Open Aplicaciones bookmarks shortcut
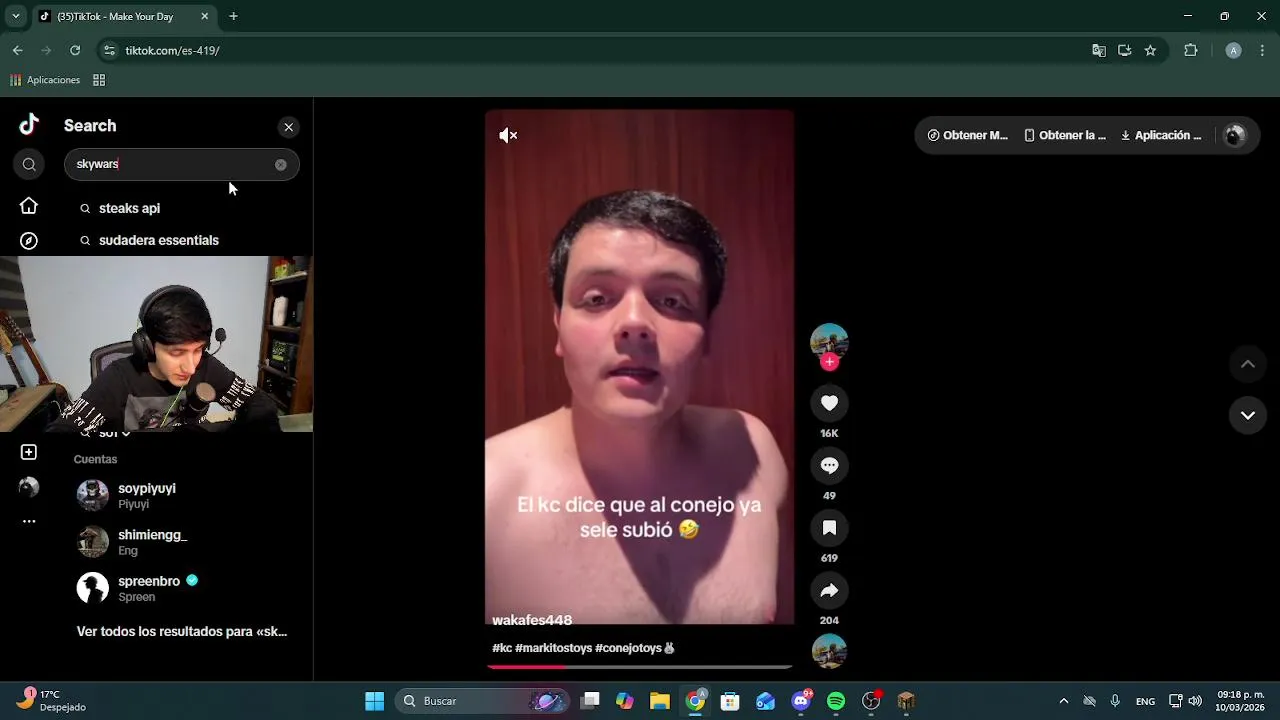The width and height of the screenshot is (1280, 720). click(45, 80)
